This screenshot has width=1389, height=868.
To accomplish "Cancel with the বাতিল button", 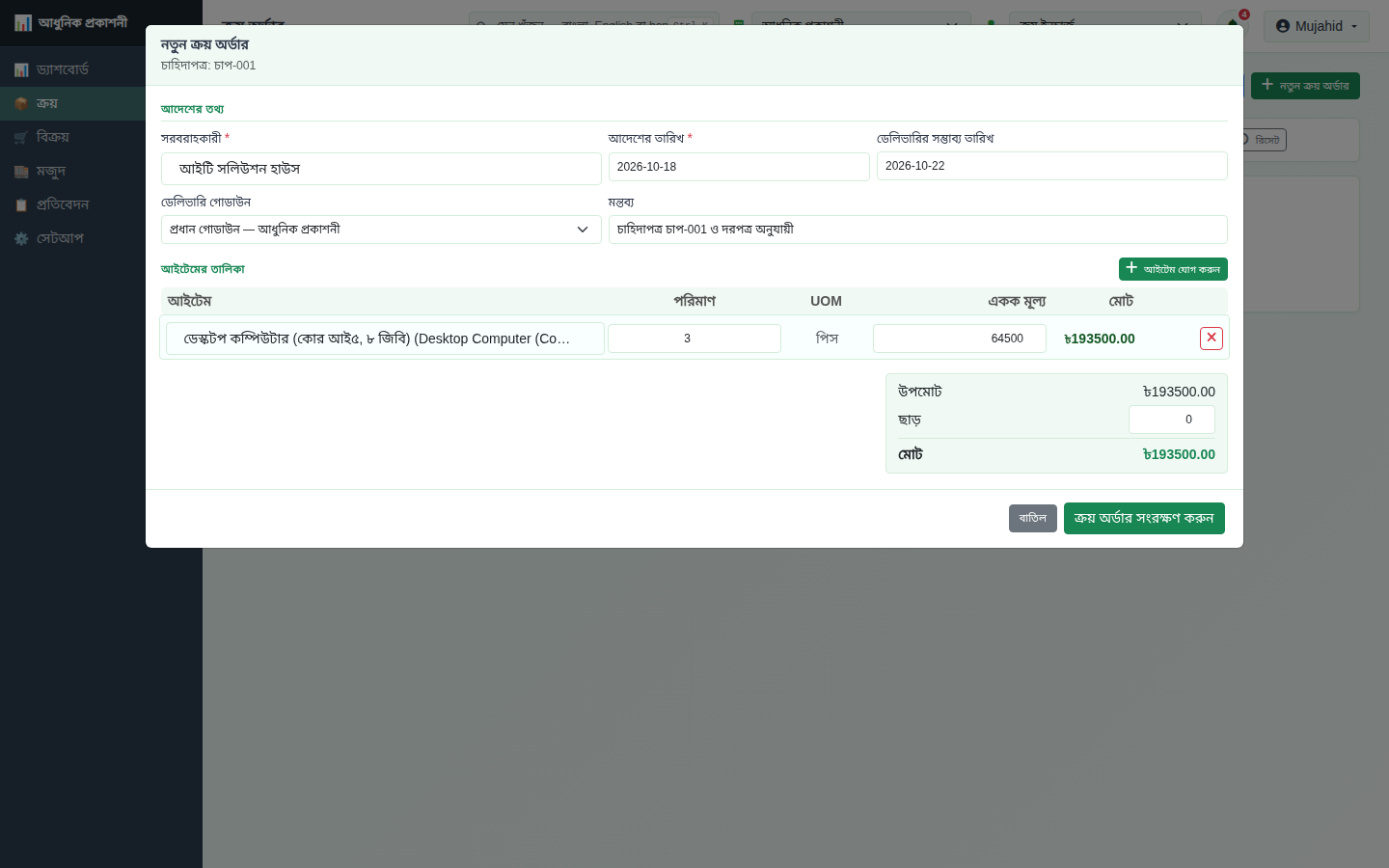I will pos(1033,518).
